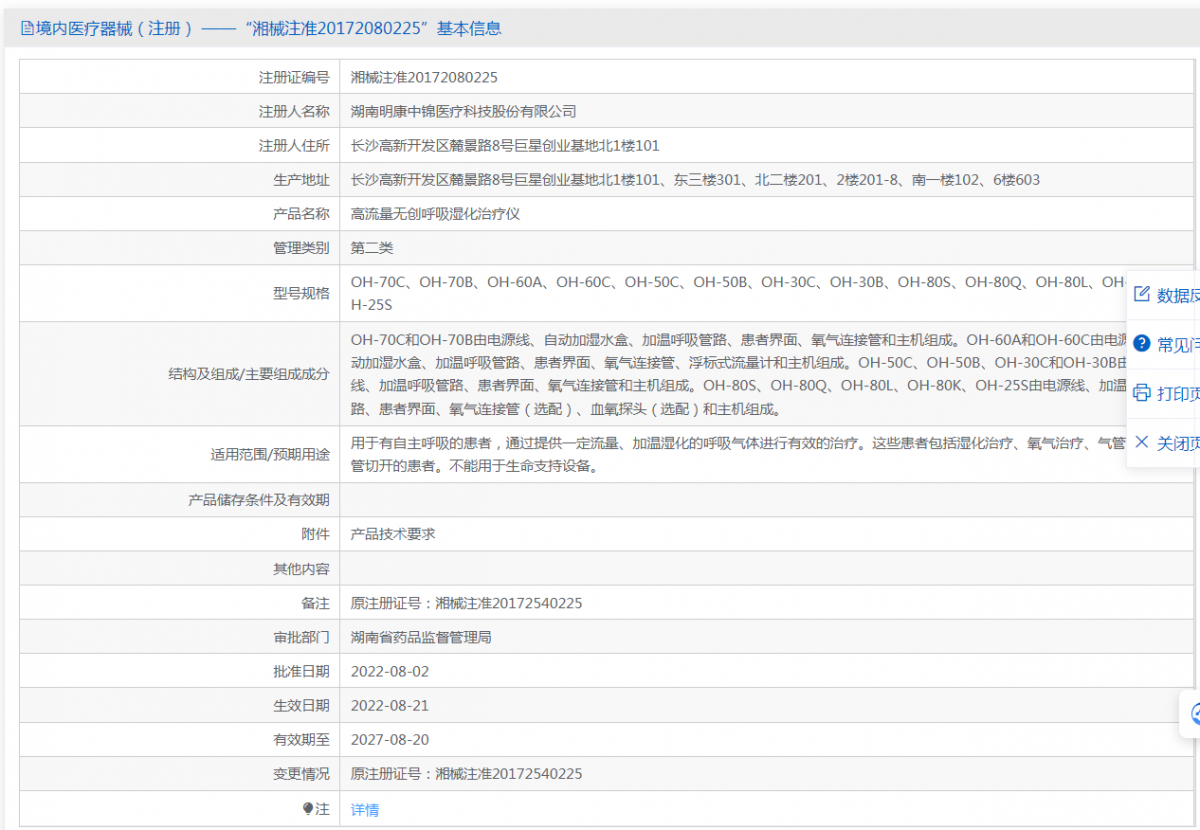
Task: Open the FAQ question mark item
Action: point(1166,344)
